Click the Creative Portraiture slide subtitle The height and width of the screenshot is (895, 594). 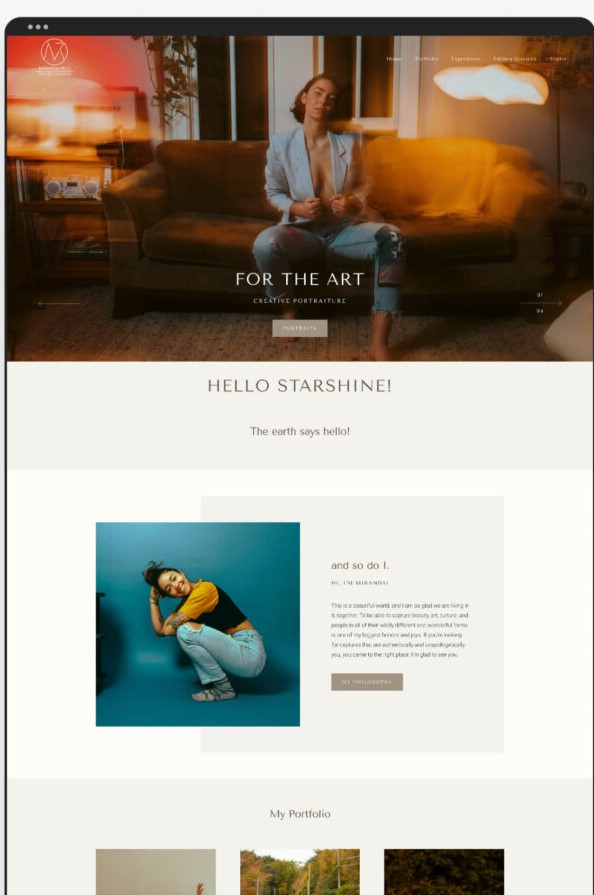(x=300, y=301)
